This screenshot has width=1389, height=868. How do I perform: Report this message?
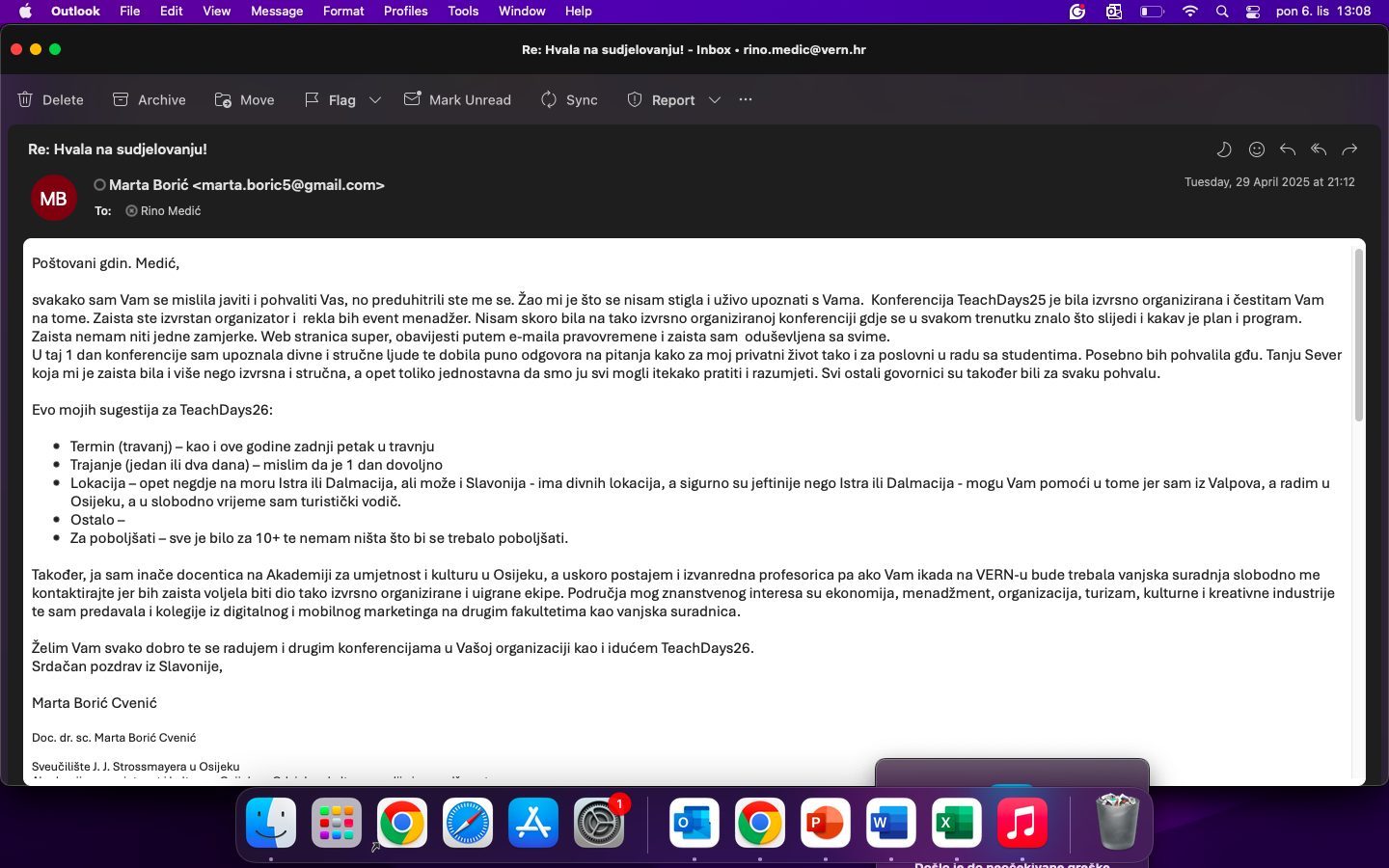[662, 99]
